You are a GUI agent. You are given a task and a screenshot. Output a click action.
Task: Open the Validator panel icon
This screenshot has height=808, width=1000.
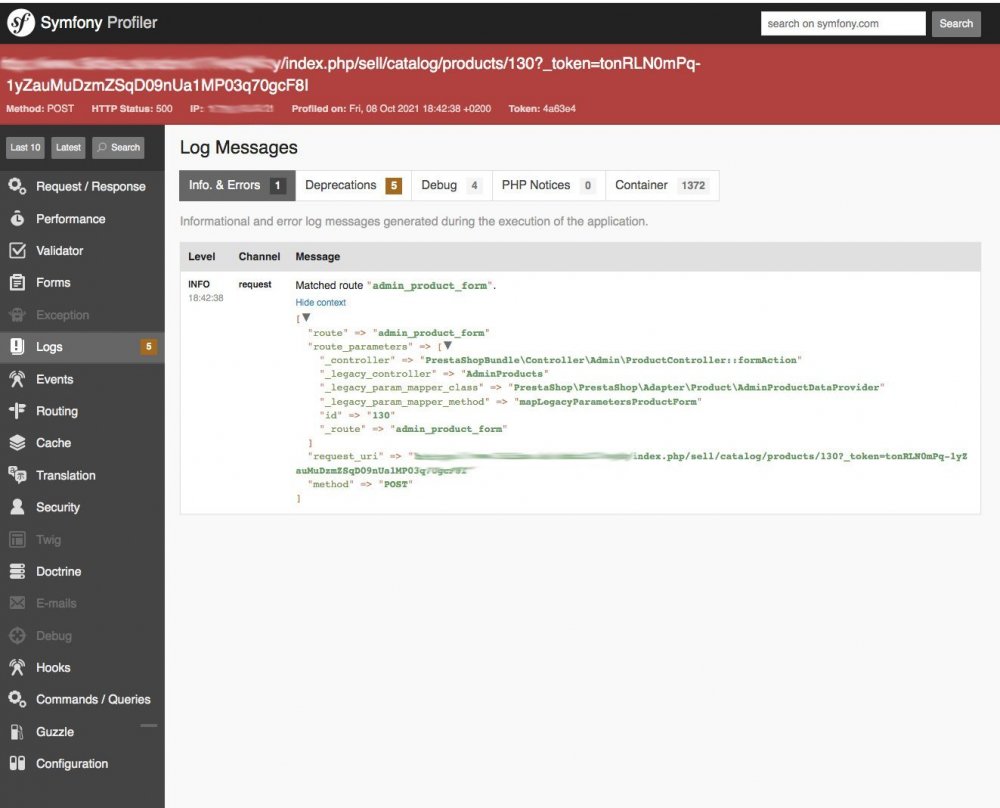(x=17, y=250)
